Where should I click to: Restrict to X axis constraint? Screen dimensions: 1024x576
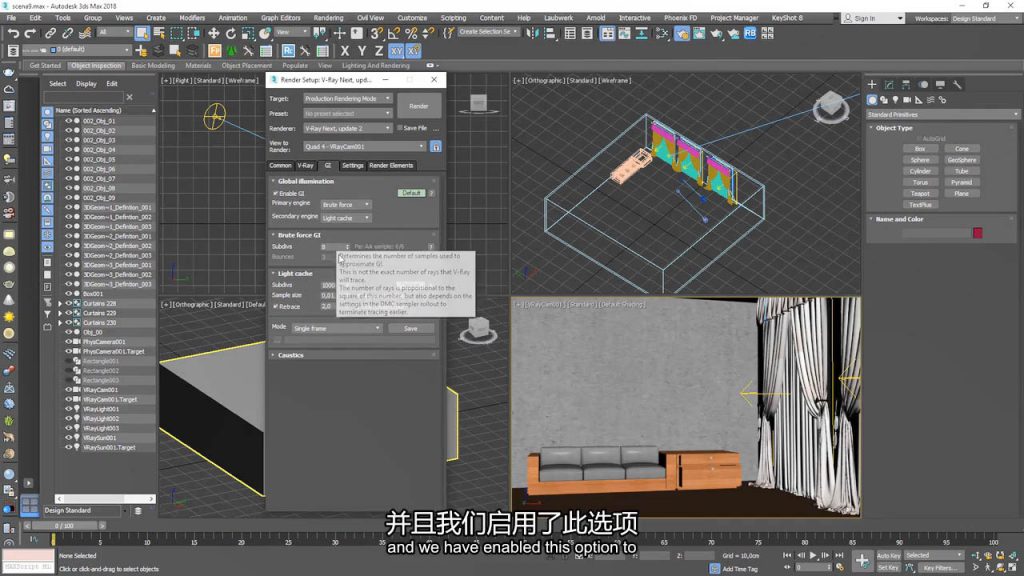coord(345,50)
